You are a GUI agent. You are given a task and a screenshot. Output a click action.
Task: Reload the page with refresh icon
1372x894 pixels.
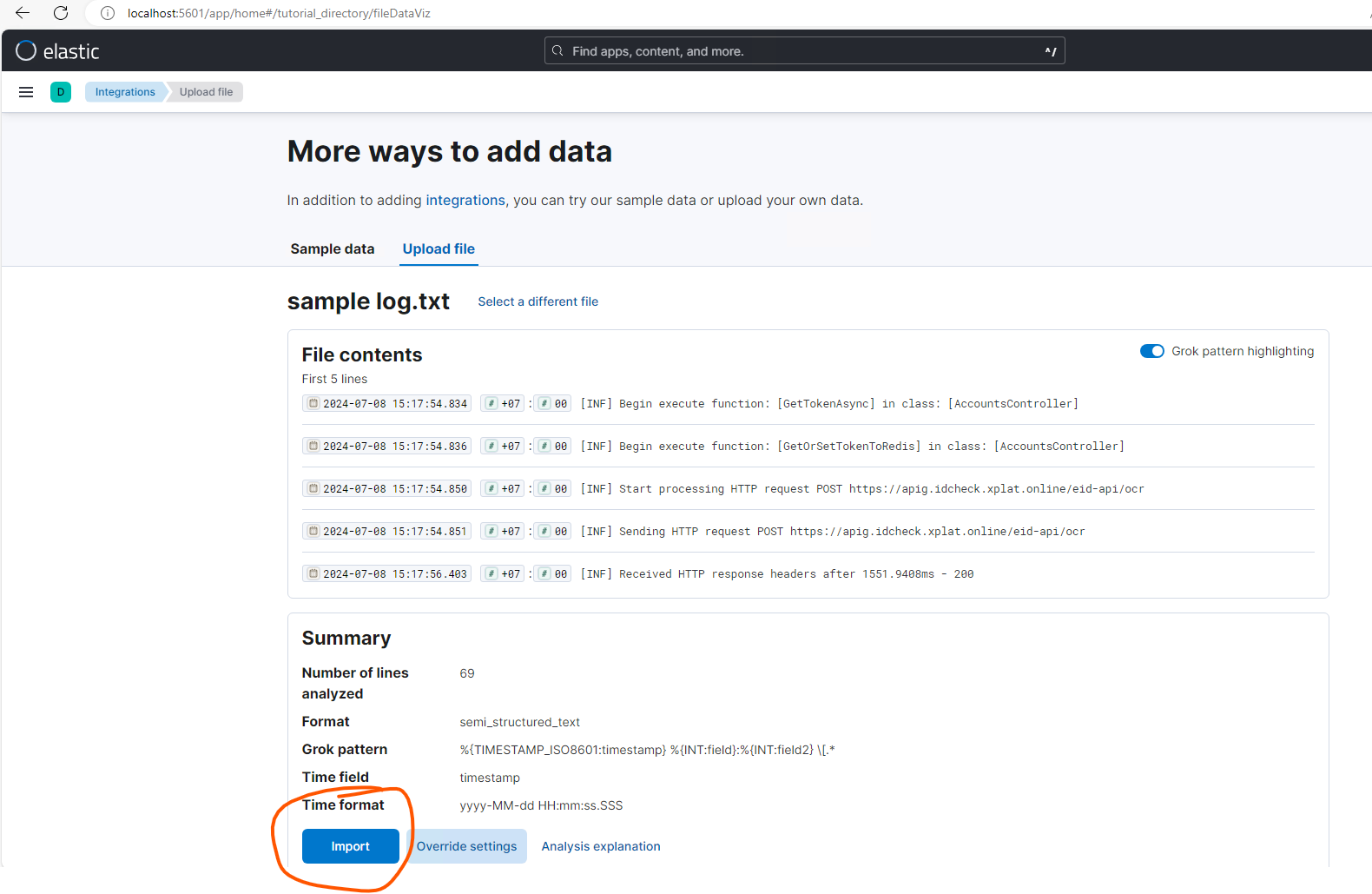click(x=61, y=13)
